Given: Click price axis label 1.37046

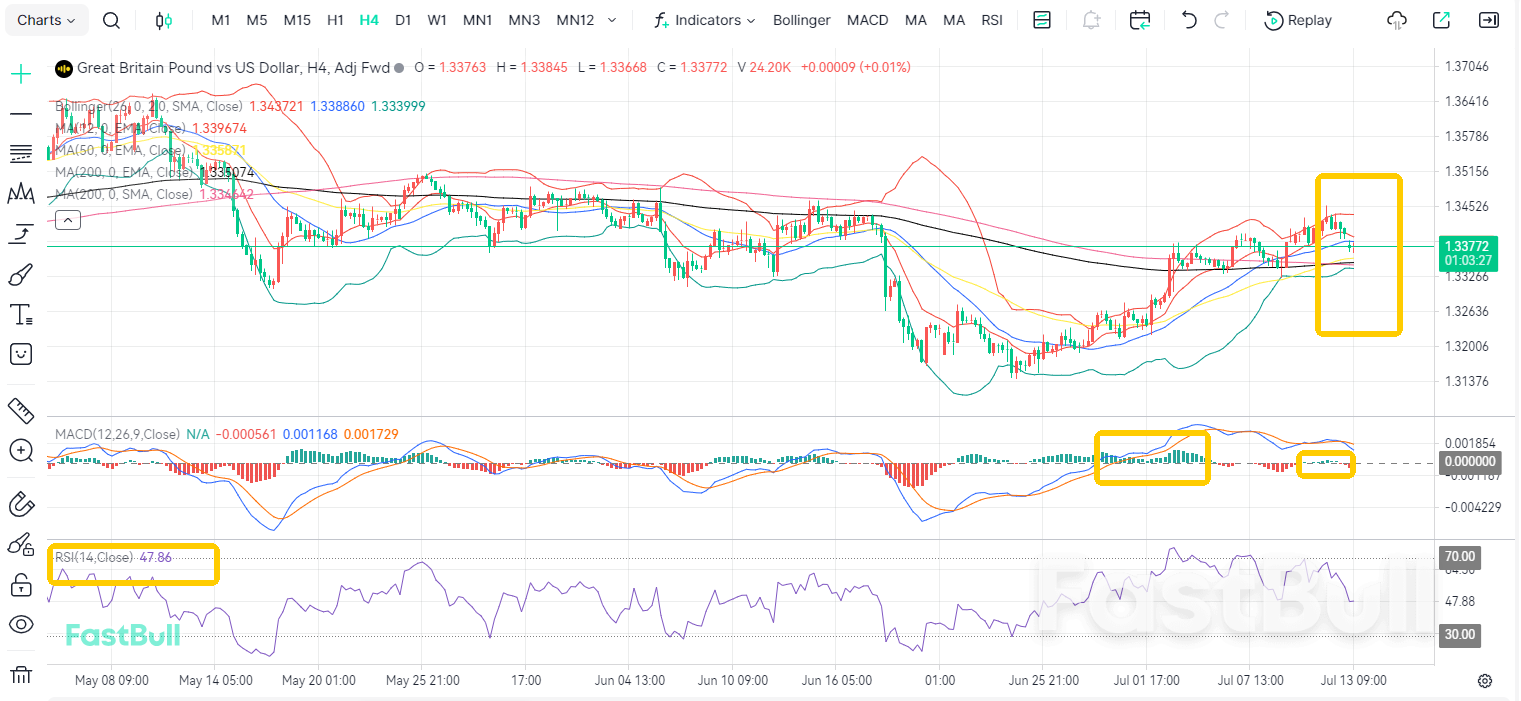Looking at the screenshot, I should click(1466, 66).
